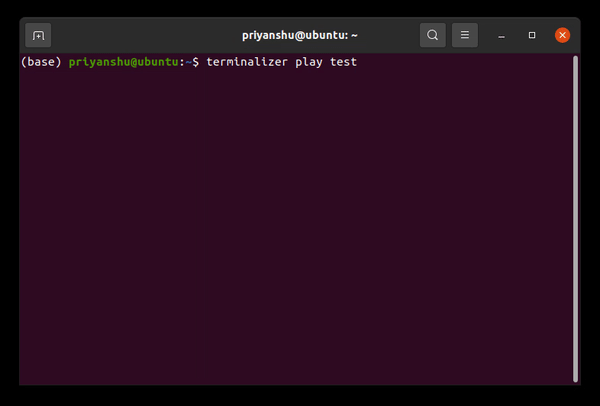The height and width of the screenshot is (406, 600).
Task: Click the word test in command
Action: (343, 62)
